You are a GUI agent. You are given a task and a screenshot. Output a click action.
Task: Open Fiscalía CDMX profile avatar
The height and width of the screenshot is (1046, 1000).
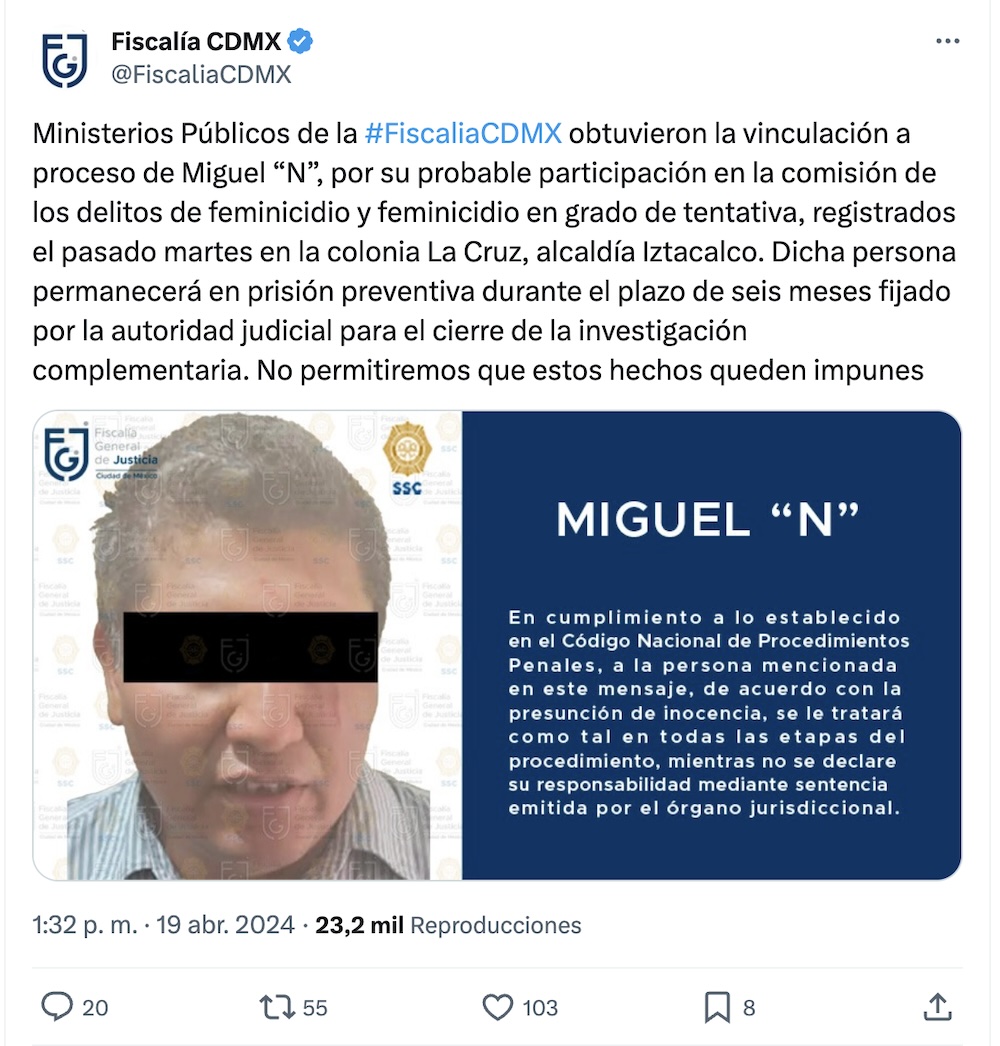[64, 60]
